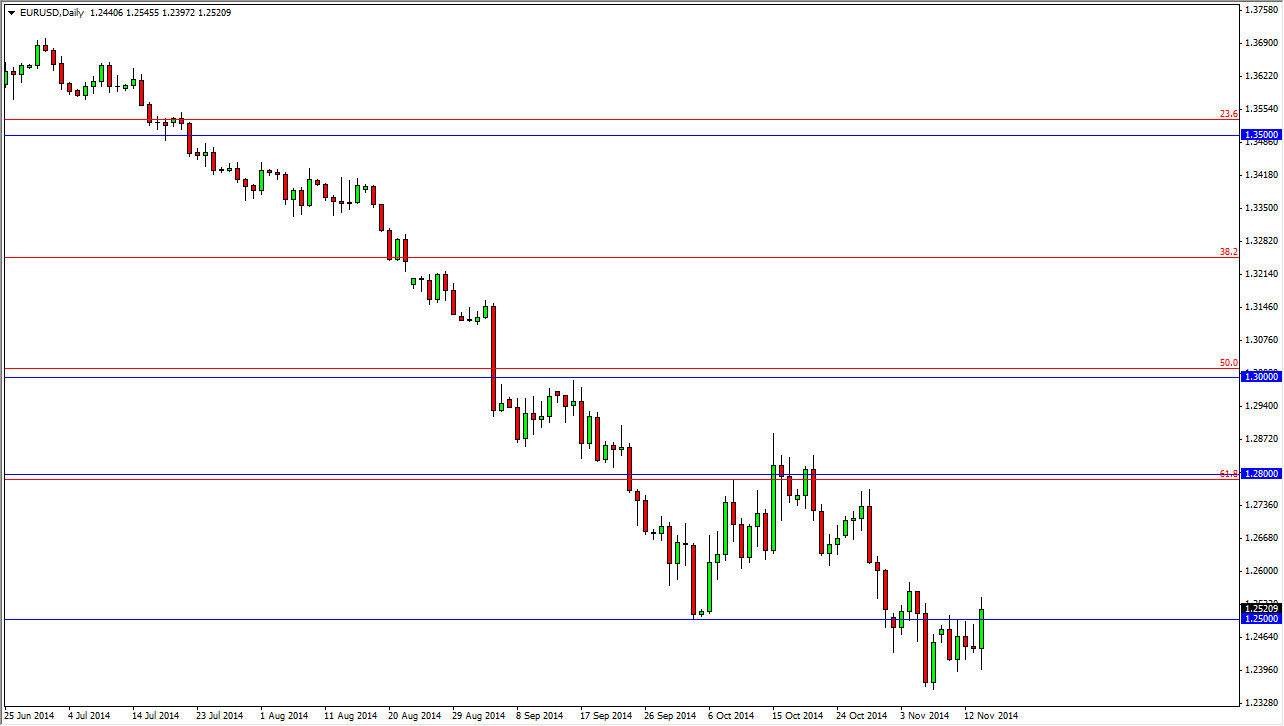
Task: Select the large red candle below 1.31460
Action: pyautogui.click(x=492, y=355)
